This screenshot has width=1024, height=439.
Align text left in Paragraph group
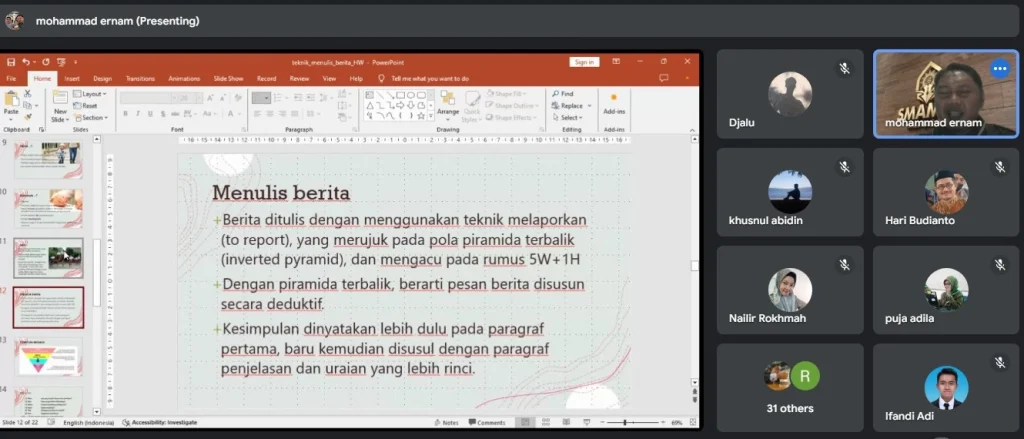[x=256, y=114]
